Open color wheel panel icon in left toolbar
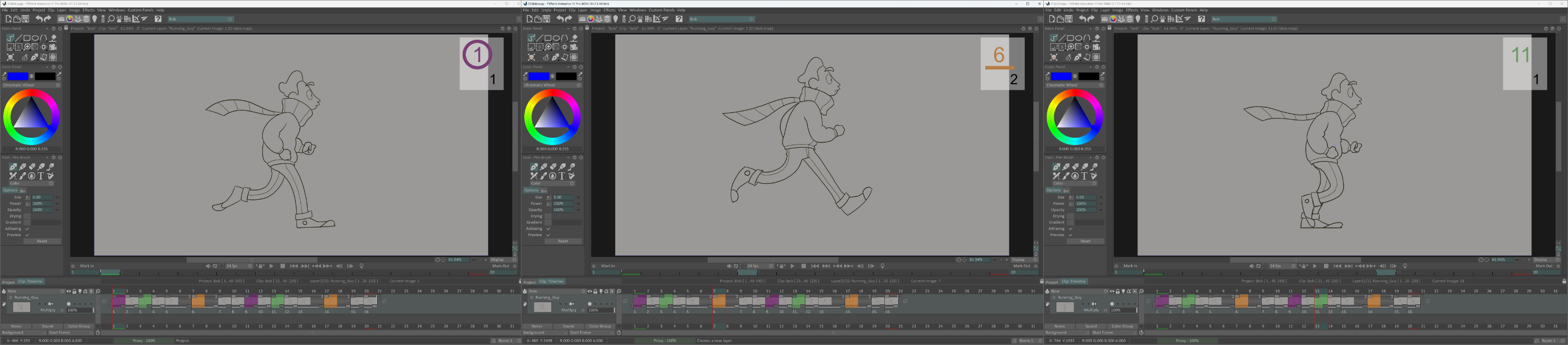The height and width of the screenshot is (345, 1568). pos(70,19)
